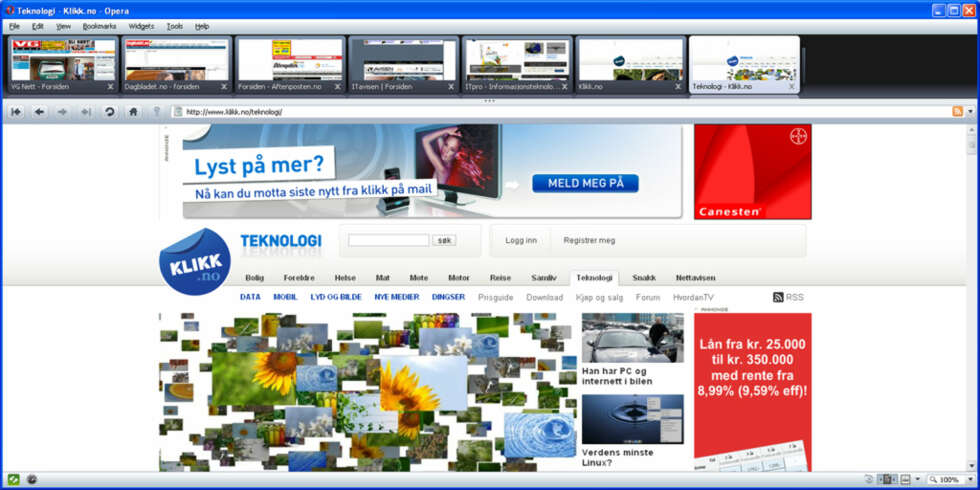Go to the home page icon
This screenshot has height=490, width=980.
pyautogui.click(x=132, y=111)
